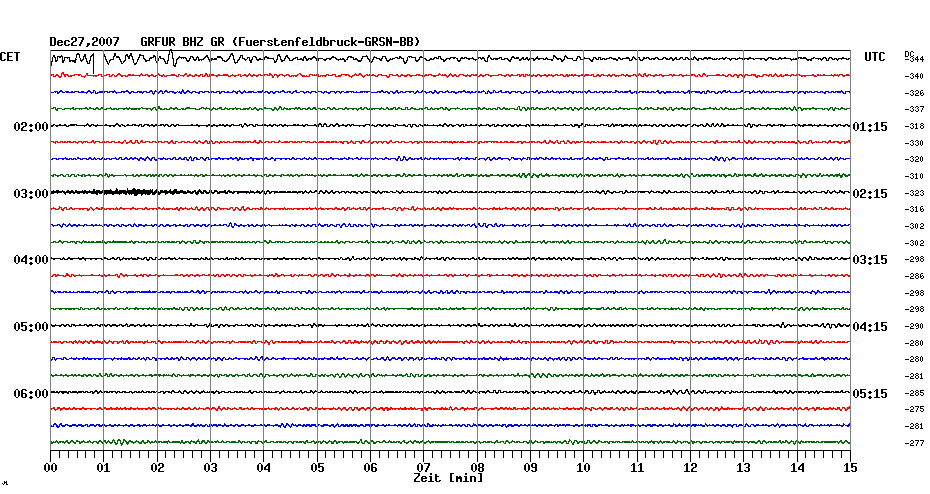930x494 pixels.
Task: Click minute label 15 on time axis
Action: (850, 467)
